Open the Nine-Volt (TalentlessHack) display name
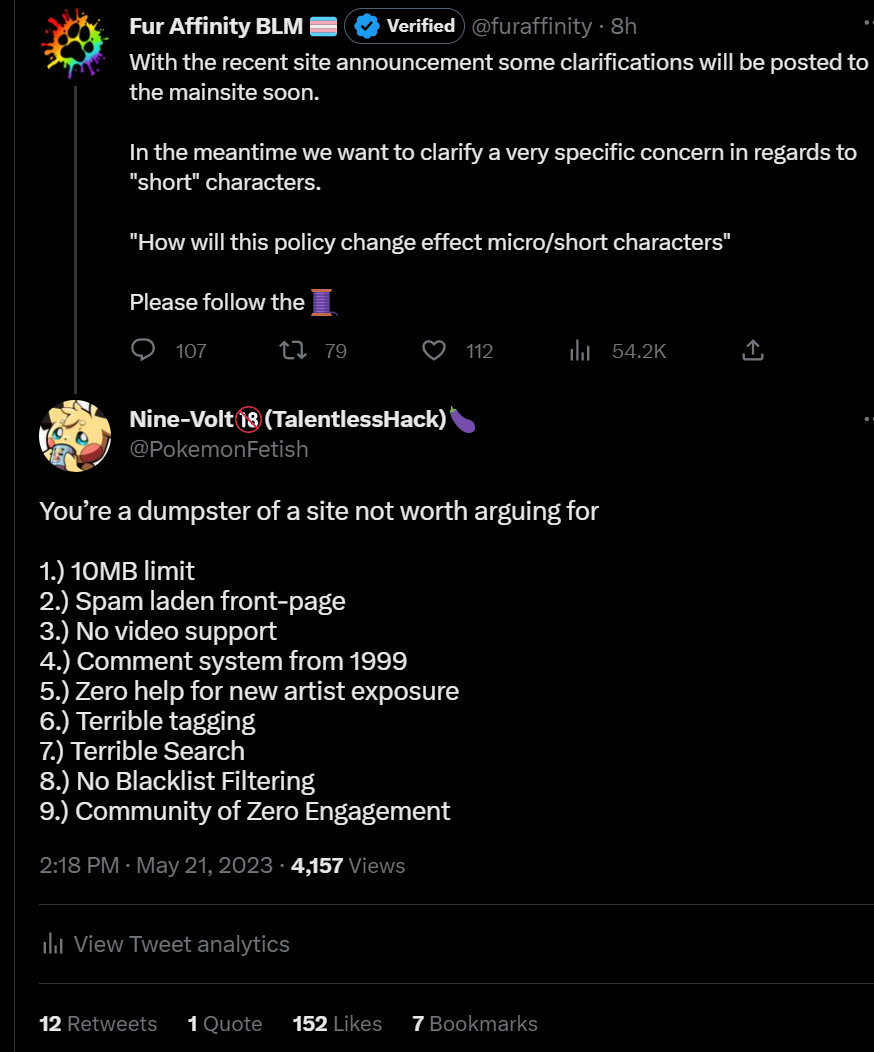The image size is (874, 1052). click(x=288, y=419)
